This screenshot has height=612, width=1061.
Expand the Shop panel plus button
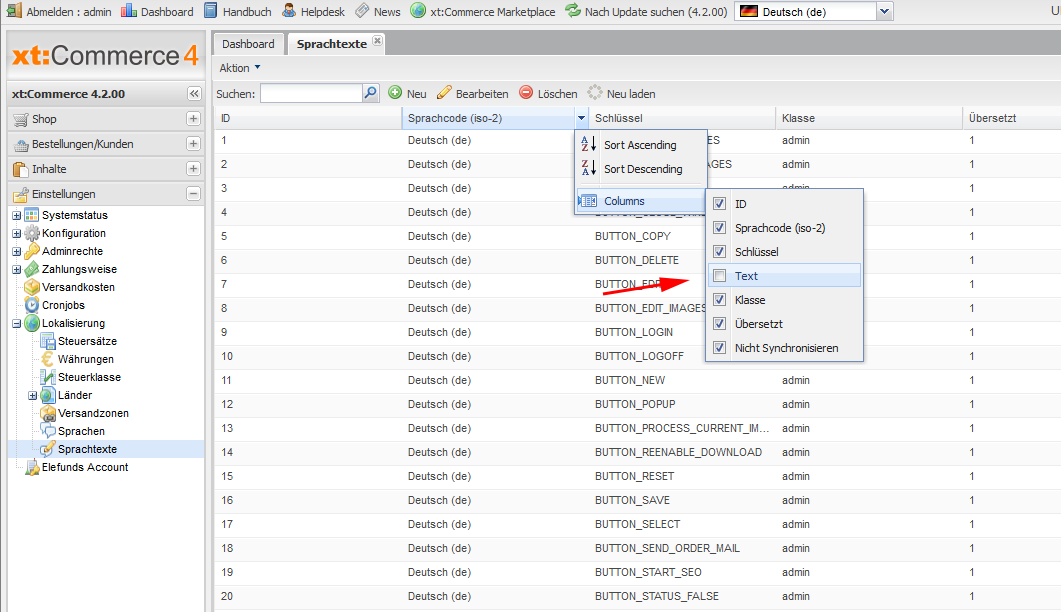point(194,118)
